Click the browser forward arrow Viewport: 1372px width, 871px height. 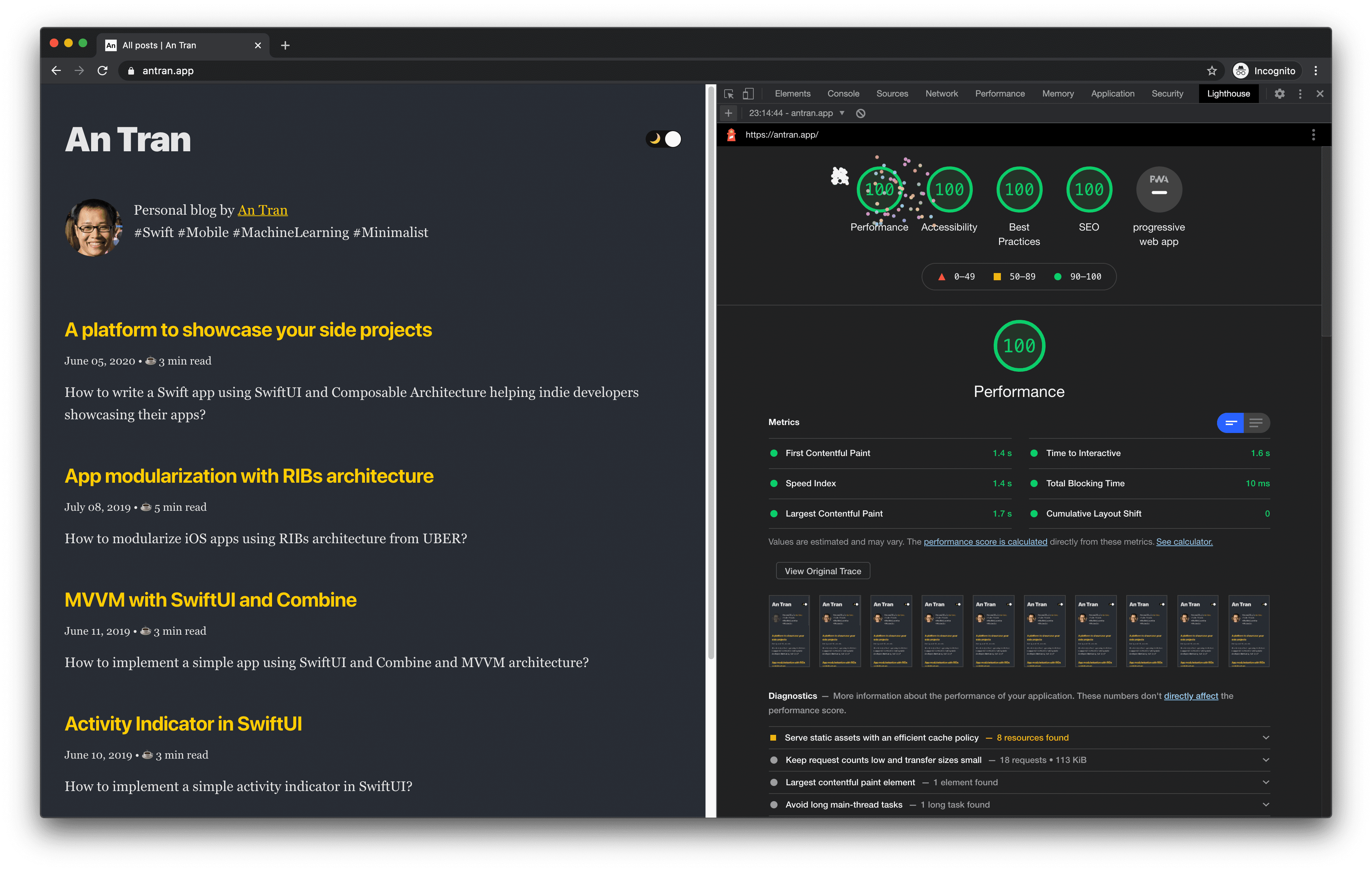point(79,71)
